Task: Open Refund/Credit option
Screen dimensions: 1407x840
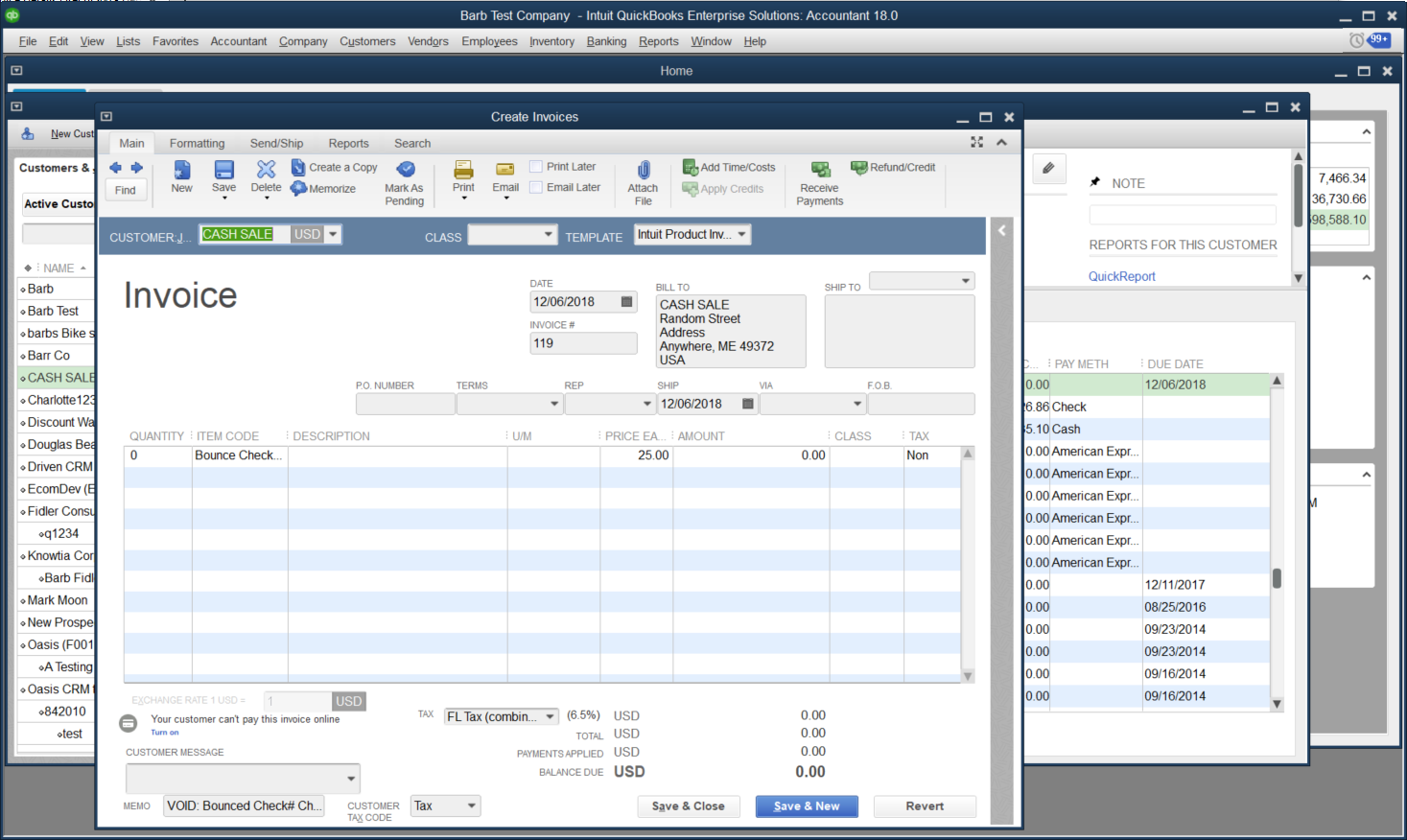Action: 893,167
